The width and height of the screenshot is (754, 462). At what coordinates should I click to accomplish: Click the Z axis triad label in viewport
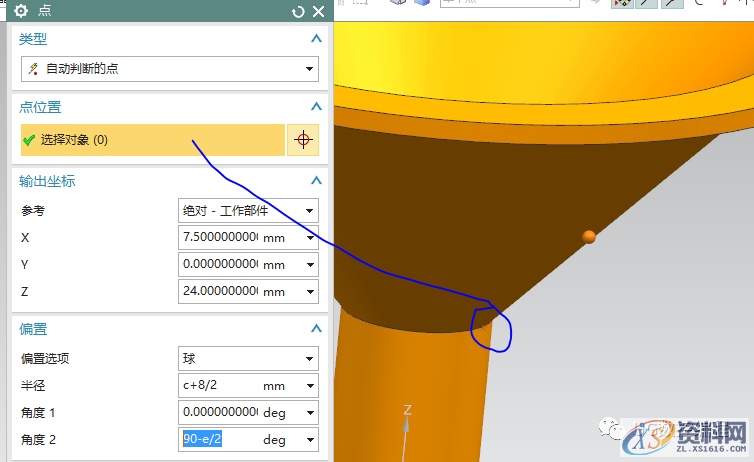408,410
